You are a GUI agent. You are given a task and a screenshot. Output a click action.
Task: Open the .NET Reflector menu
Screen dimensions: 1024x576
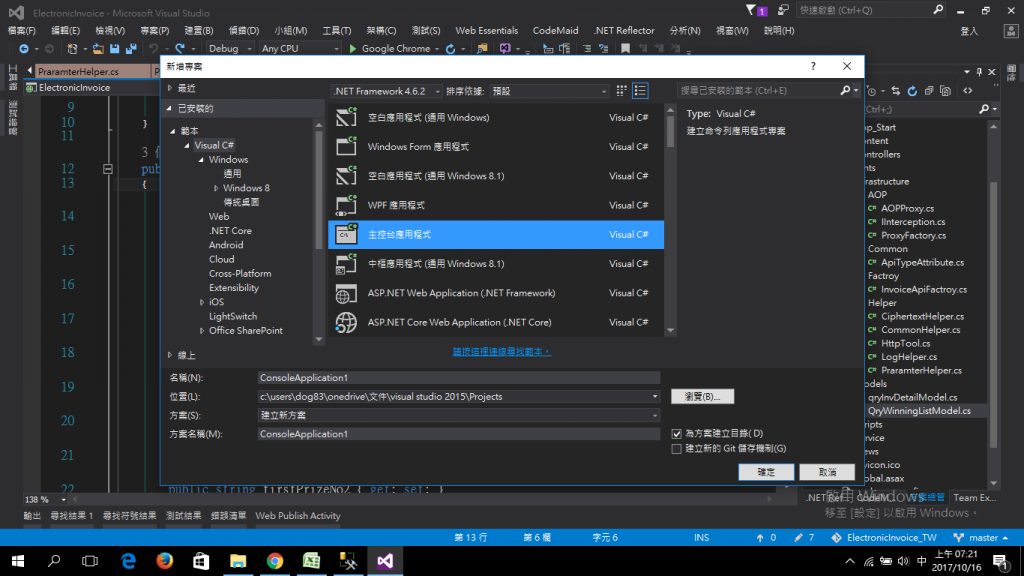[x=624, y=30]
